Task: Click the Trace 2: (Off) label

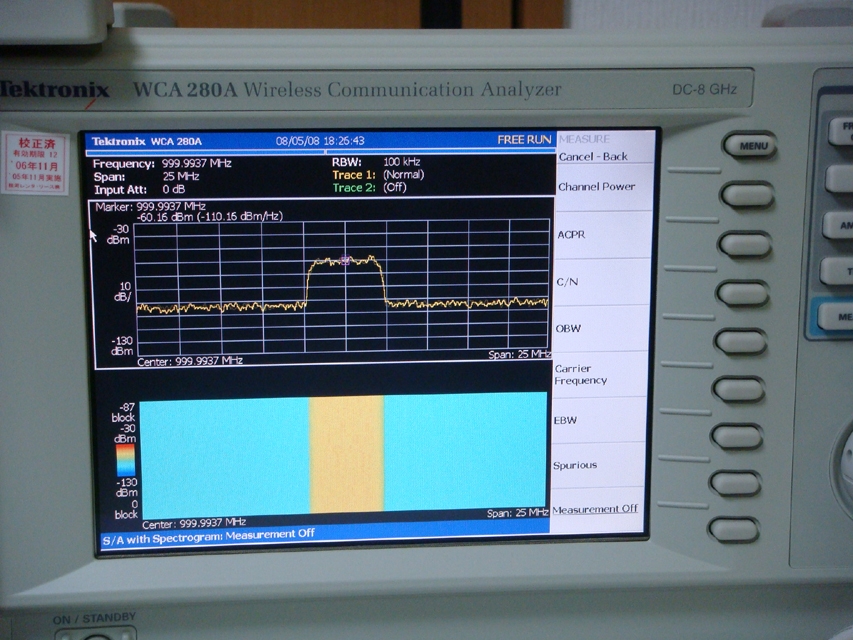Action: click(x=369, y=188)
